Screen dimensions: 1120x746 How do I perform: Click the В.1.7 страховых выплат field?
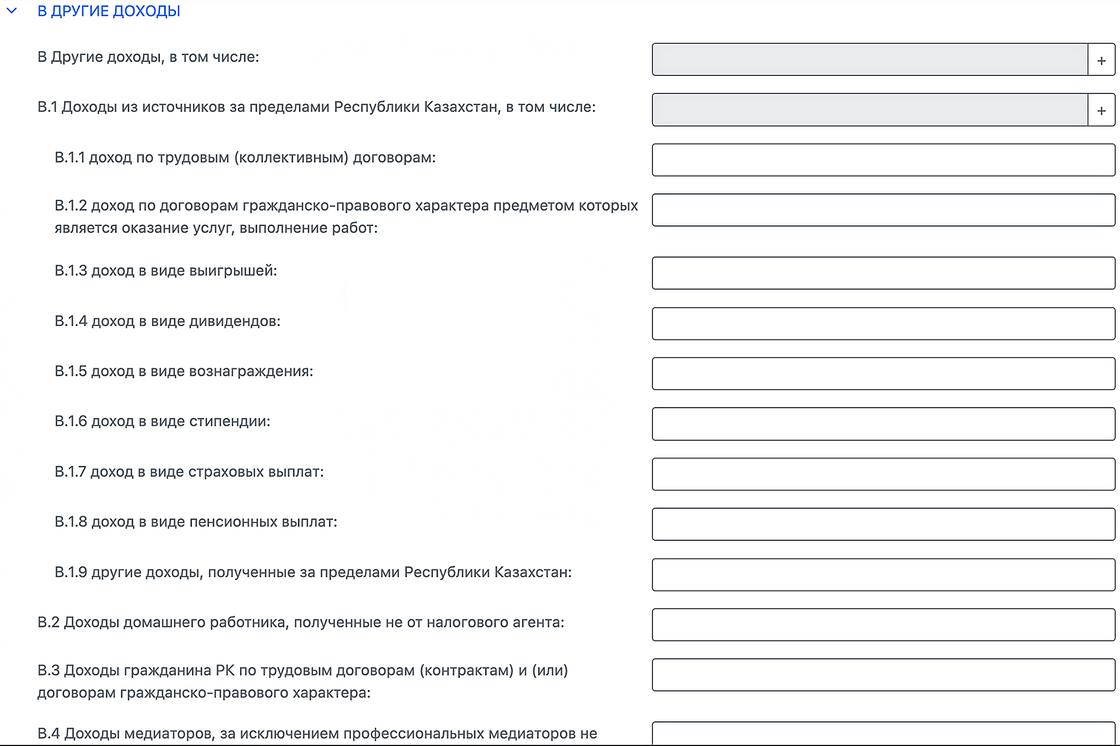pos(883,473)
